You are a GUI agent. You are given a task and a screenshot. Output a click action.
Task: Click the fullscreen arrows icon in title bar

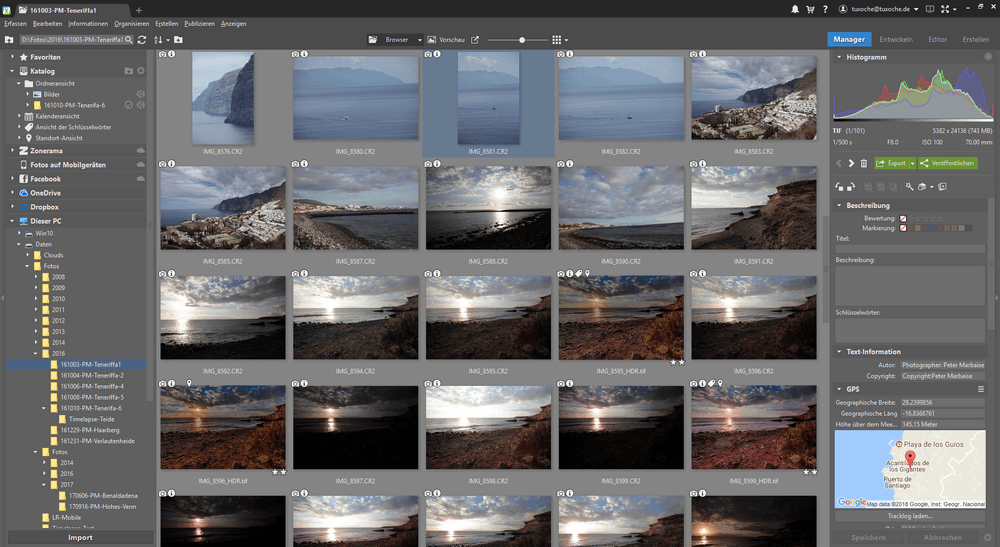945,9
